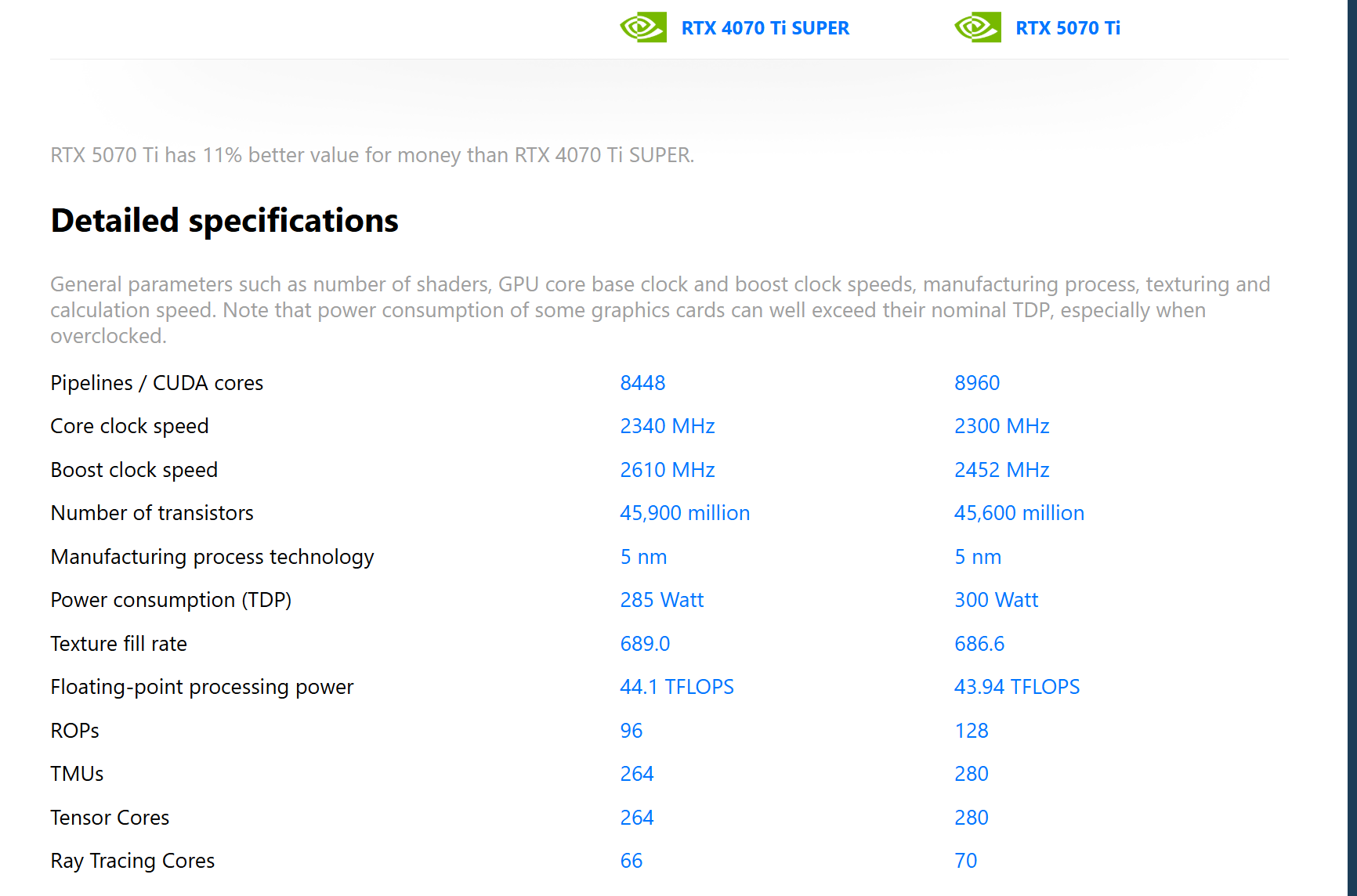Click the 5 nm value for RTX 4070 Ti SUPER
The height and width of the screenshot is (896, 1357).
[x=643, y=557]
